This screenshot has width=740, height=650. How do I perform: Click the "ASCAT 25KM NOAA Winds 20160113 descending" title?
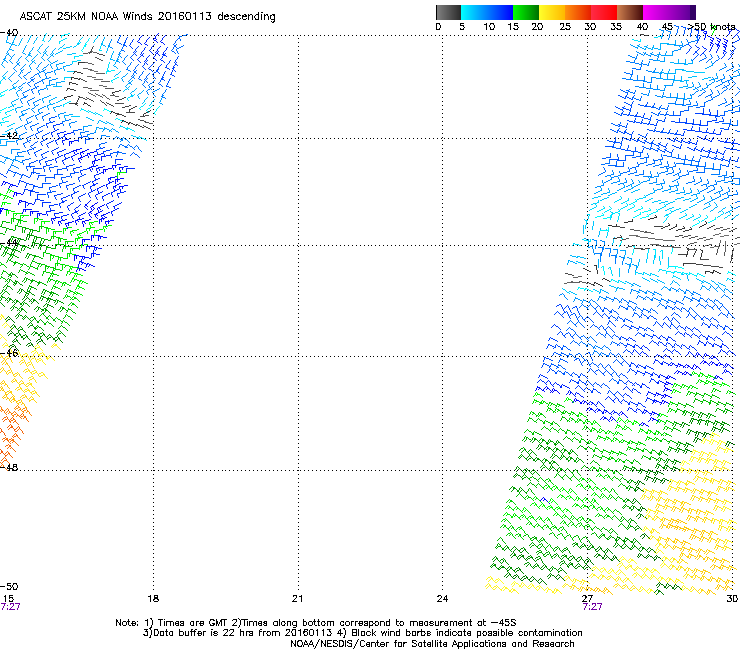(x=147, y=17)
